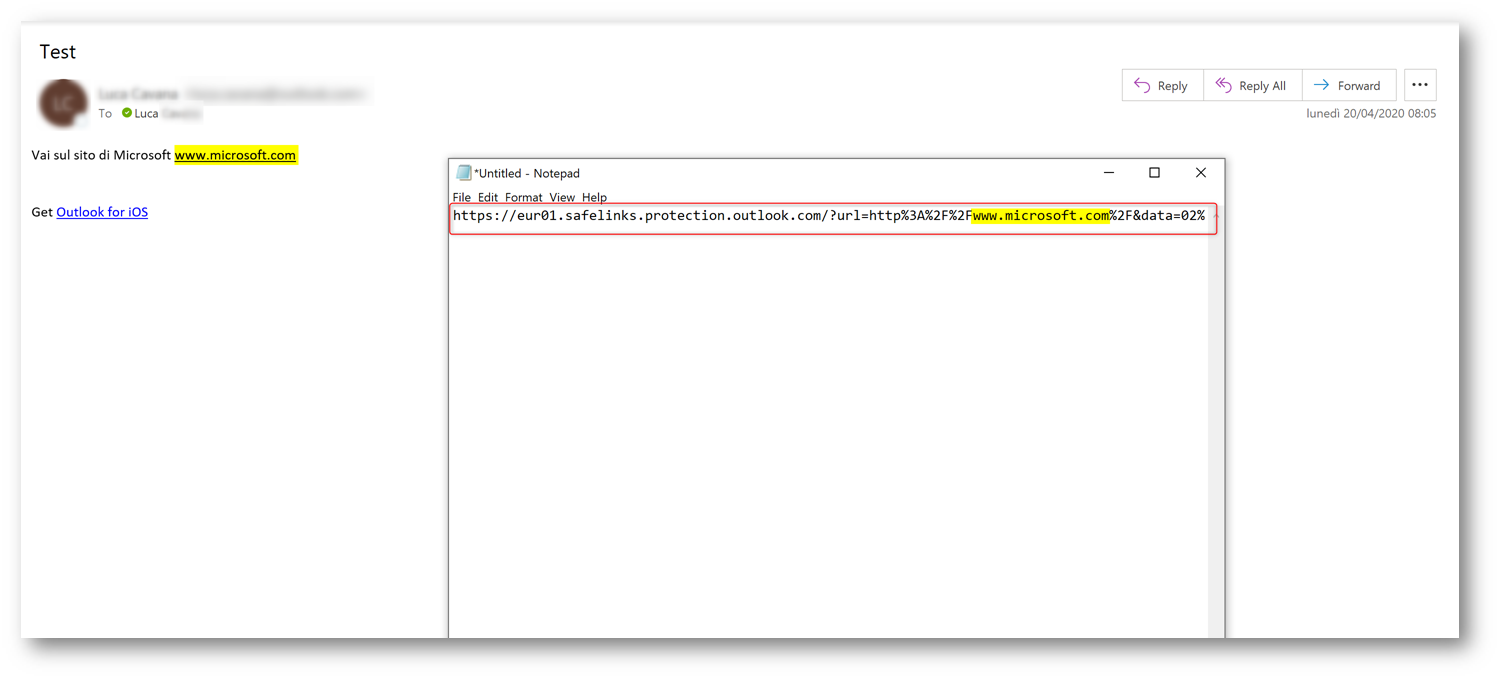Open the Notepad View menu
The width and height of the screenshot is (1501, 680).
(562, 197)
